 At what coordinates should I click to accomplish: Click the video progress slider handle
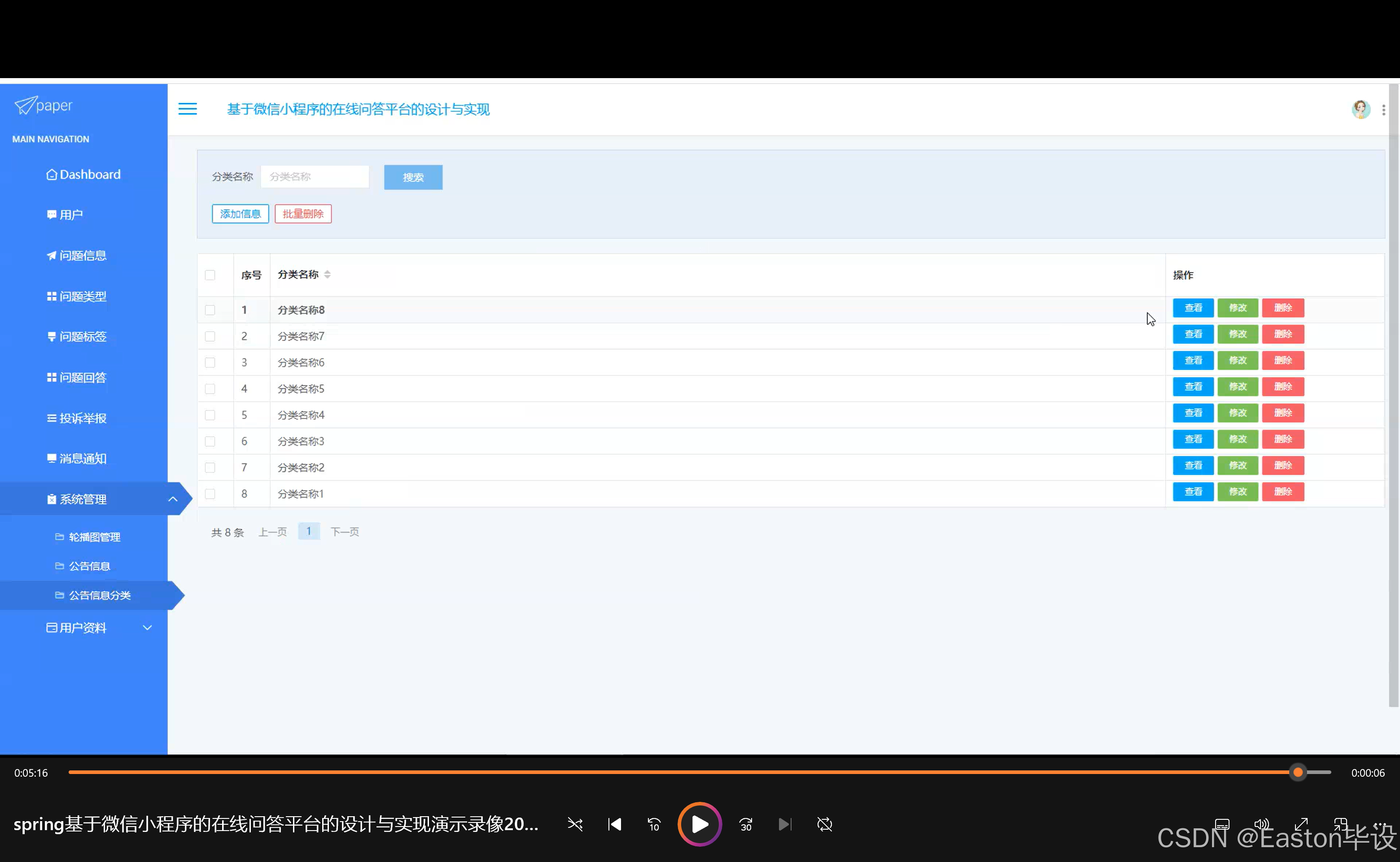1298,773
